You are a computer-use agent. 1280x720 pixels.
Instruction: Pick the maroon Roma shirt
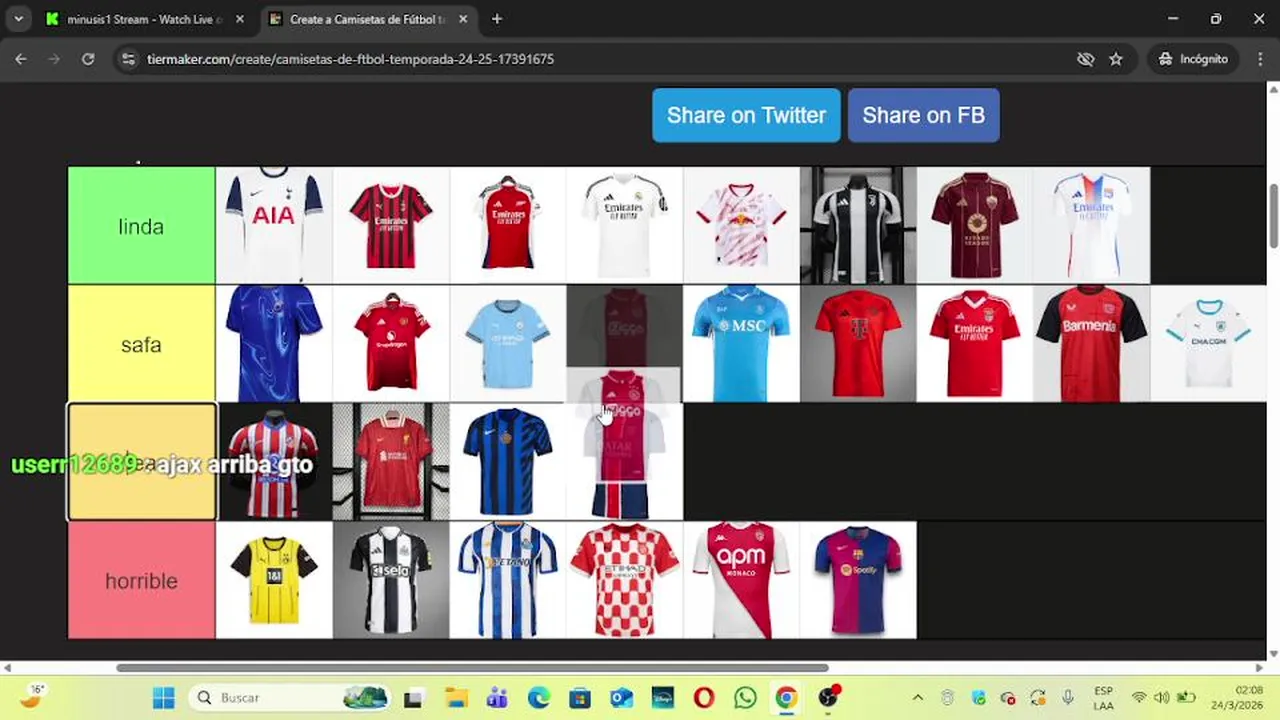point(975,225)
